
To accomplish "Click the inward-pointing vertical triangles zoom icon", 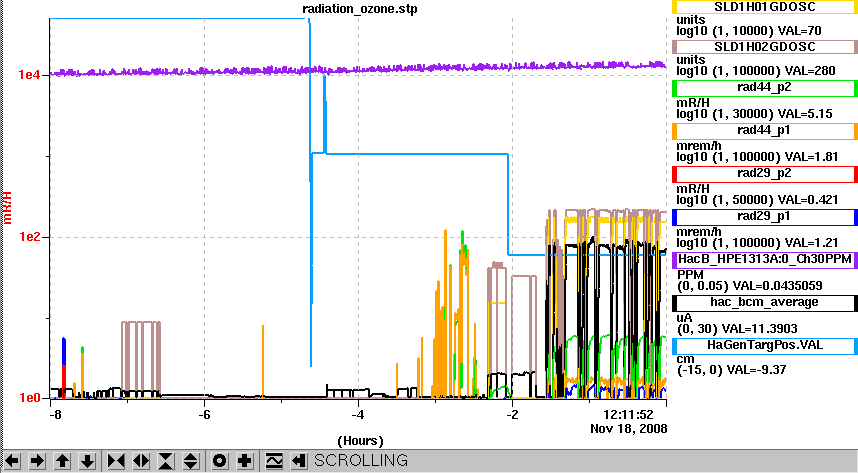I will [166, 461].
